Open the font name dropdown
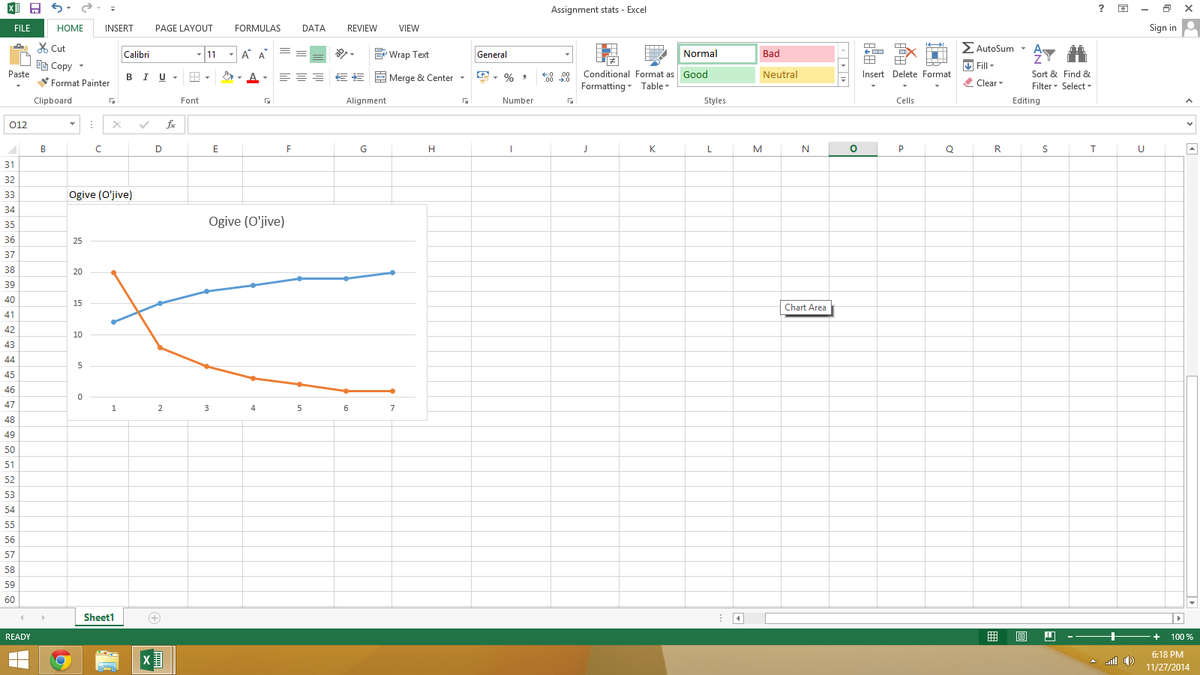Screen dimensions: 1200x675 click(x=199, y=54)
